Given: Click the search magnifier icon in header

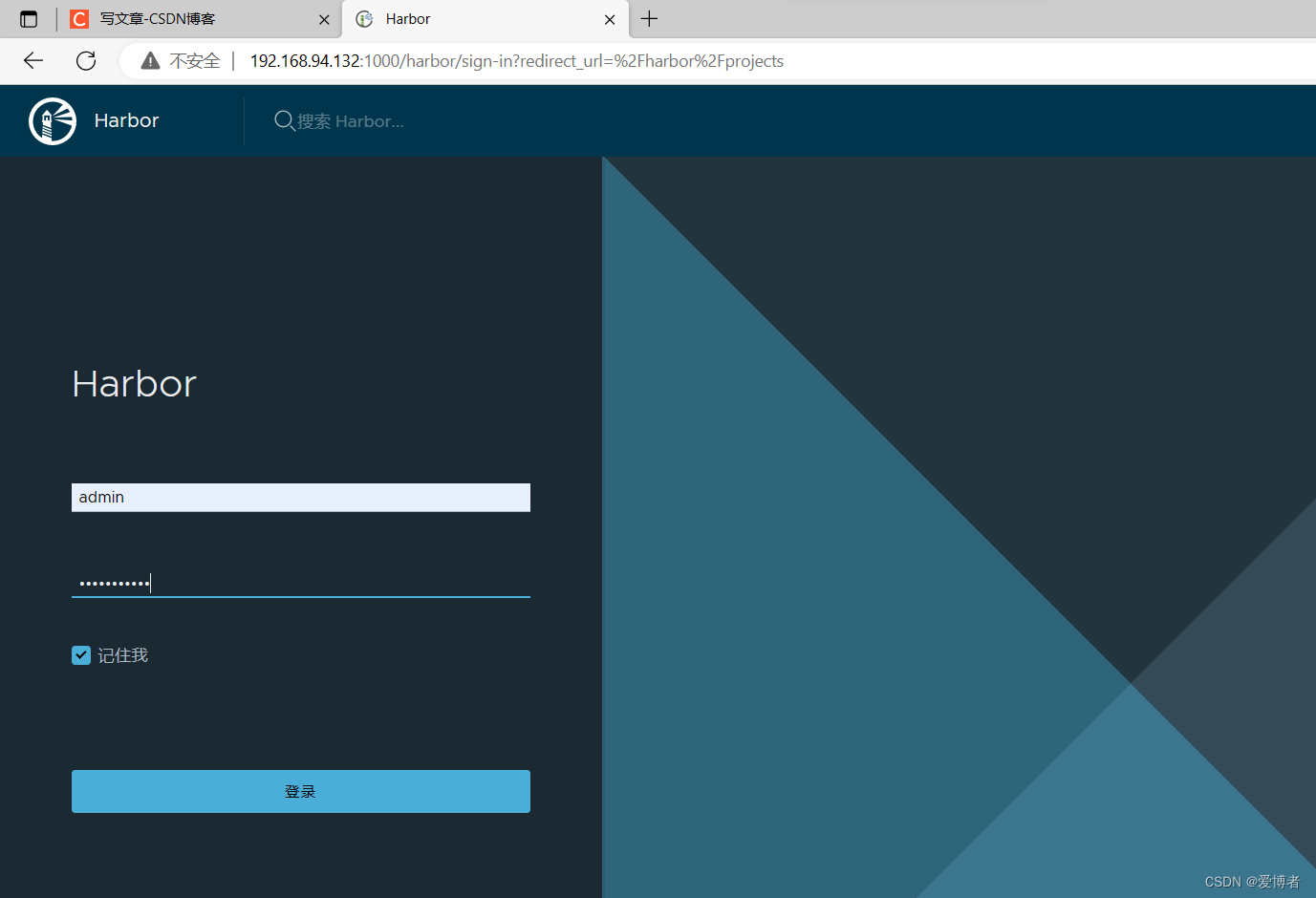Looking at the screenshot, I should tap(284, 120).
